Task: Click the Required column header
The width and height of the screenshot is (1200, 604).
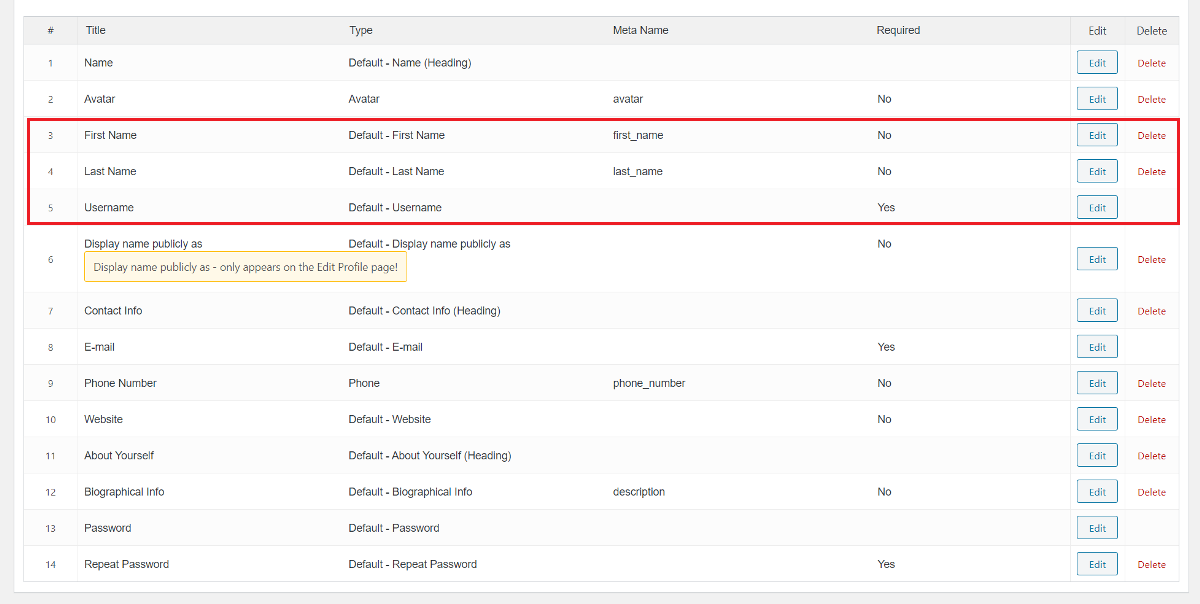Action: (x=898, y=30)
